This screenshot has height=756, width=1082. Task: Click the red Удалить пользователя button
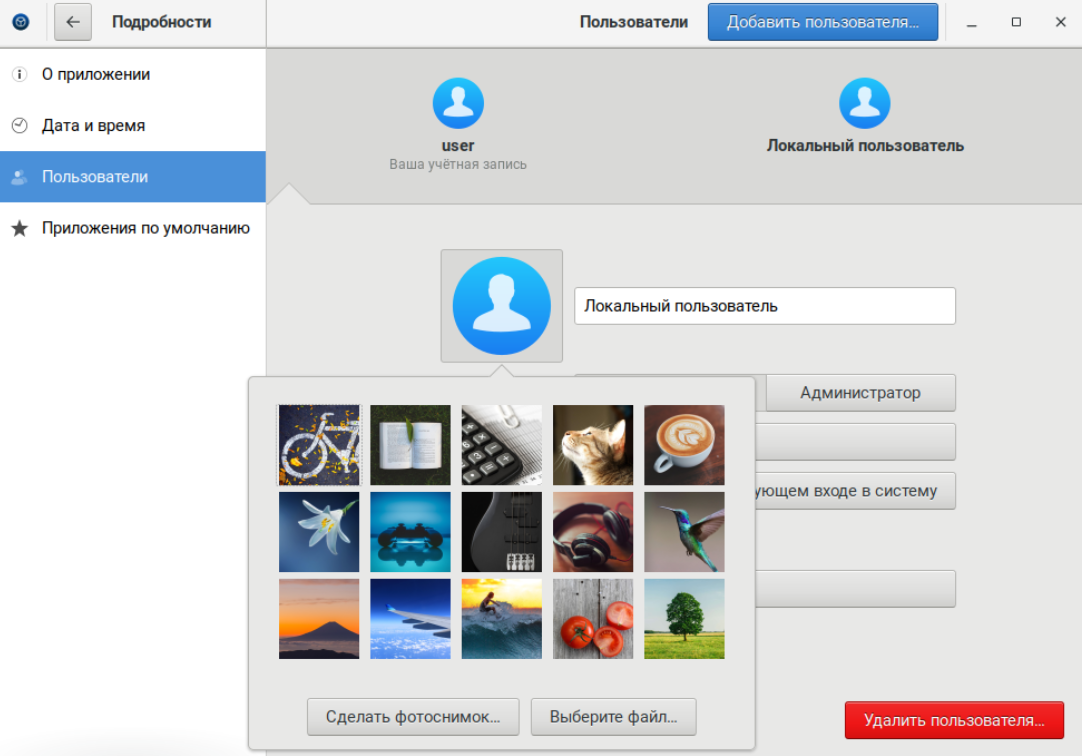[x=954, y=720]
